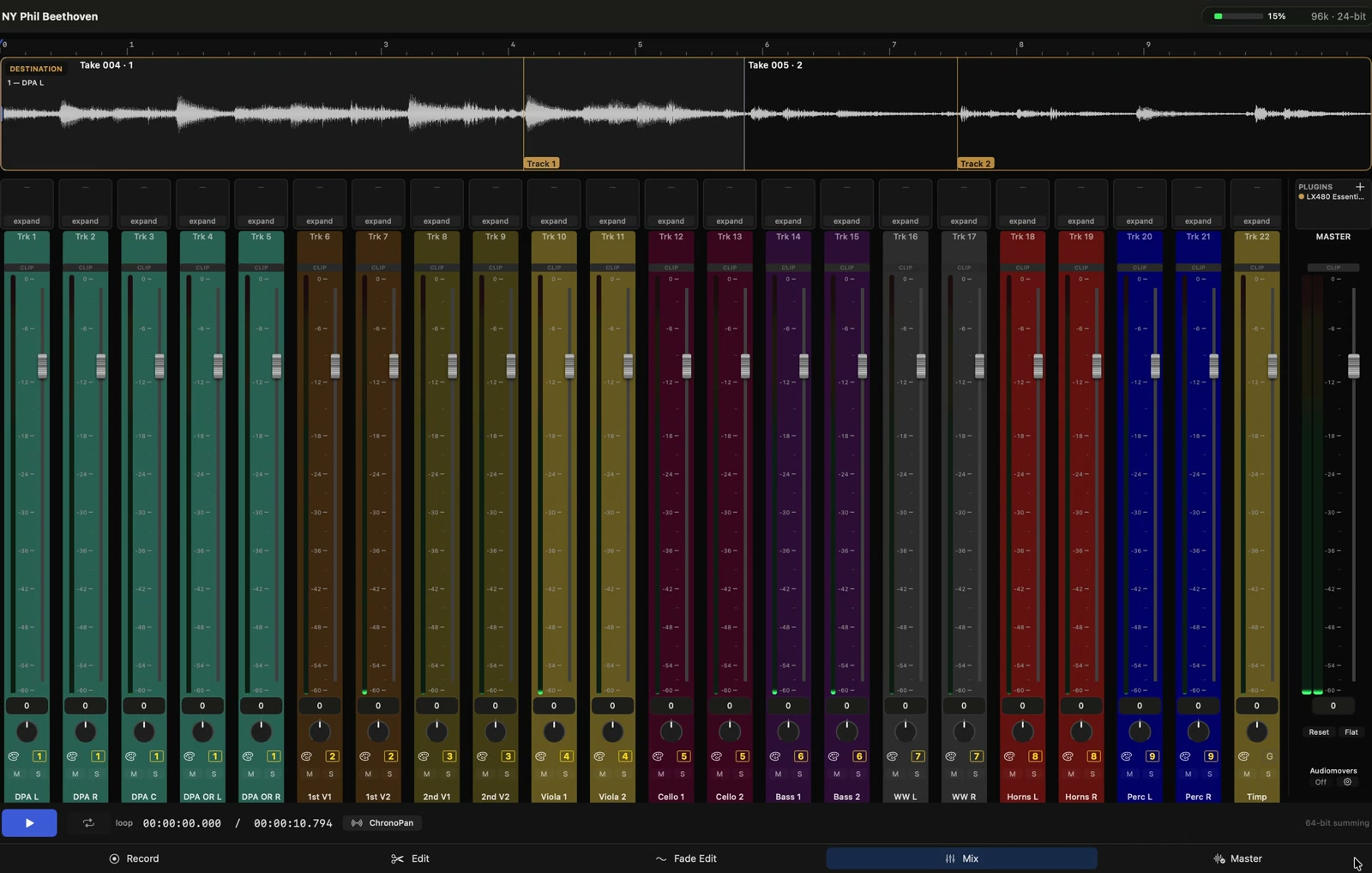The width and height of the screenshot is (1372, 873).
Task: Open color palette for Timp track
Action: 1243,756
